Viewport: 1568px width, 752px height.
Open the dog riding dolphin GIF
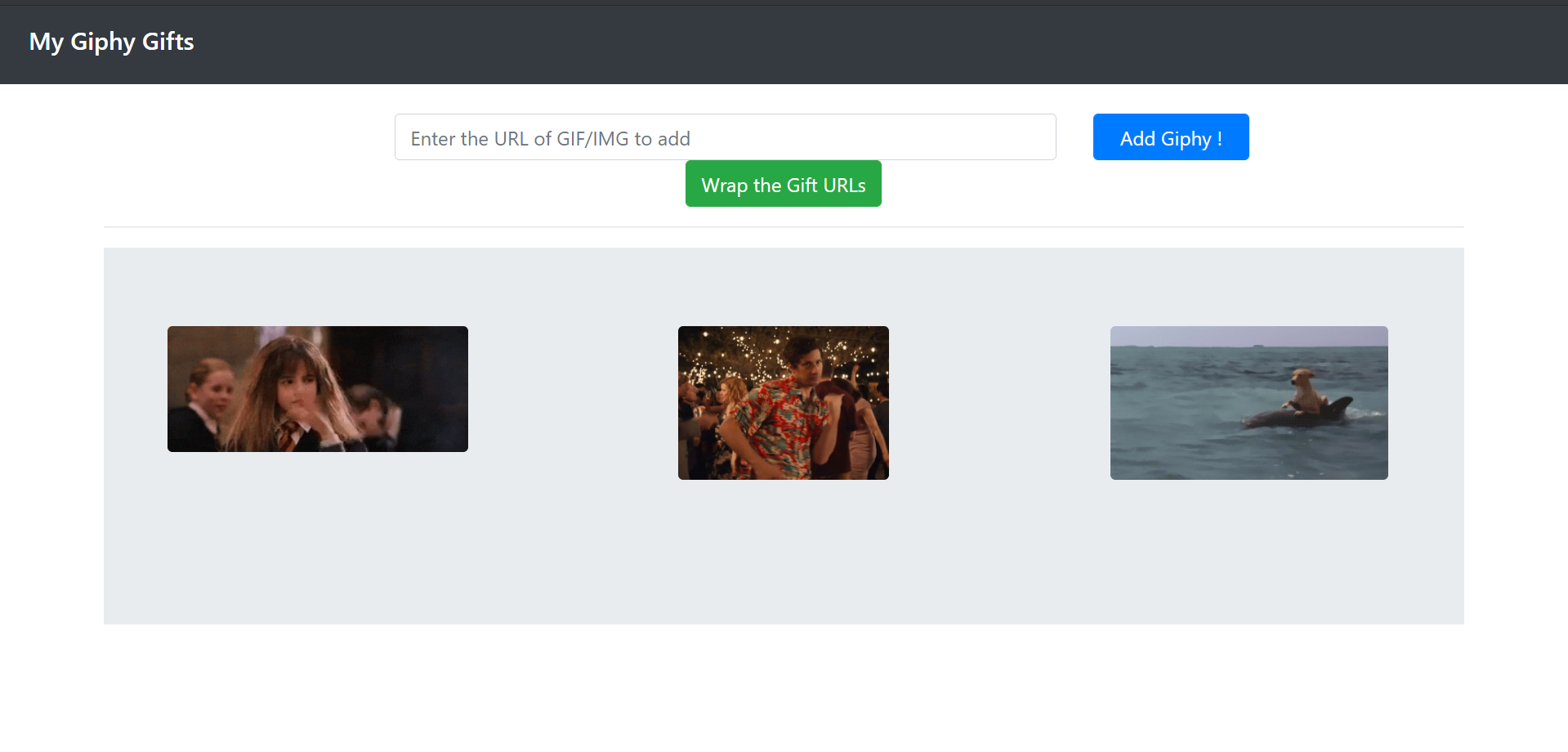coord(1249,403)
